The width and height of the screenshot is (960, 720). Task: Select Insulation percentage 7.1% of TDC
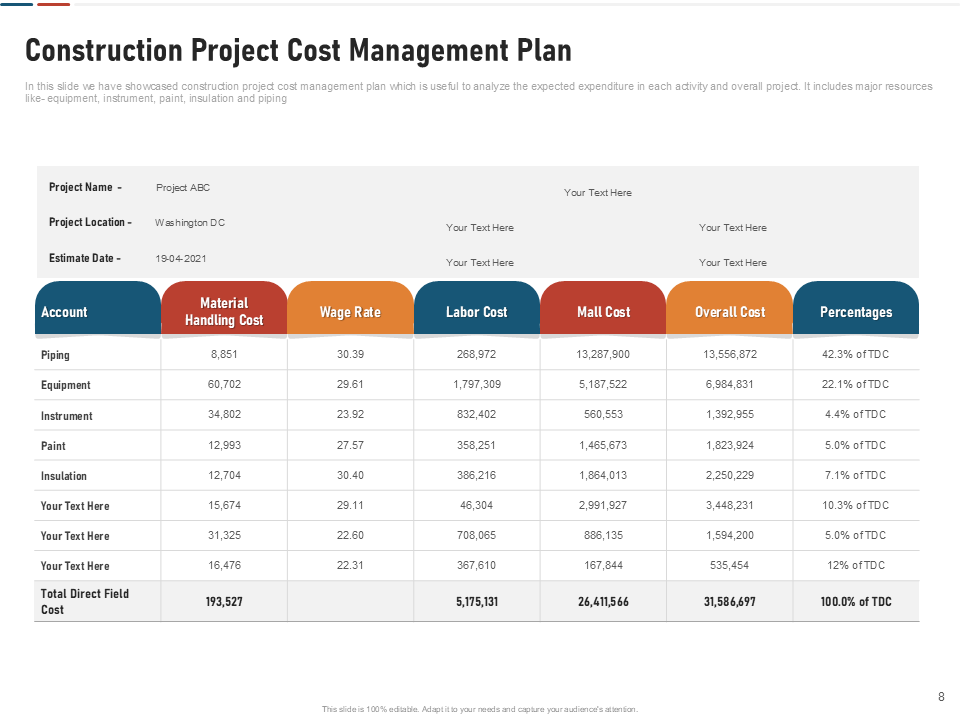[855, 475]
